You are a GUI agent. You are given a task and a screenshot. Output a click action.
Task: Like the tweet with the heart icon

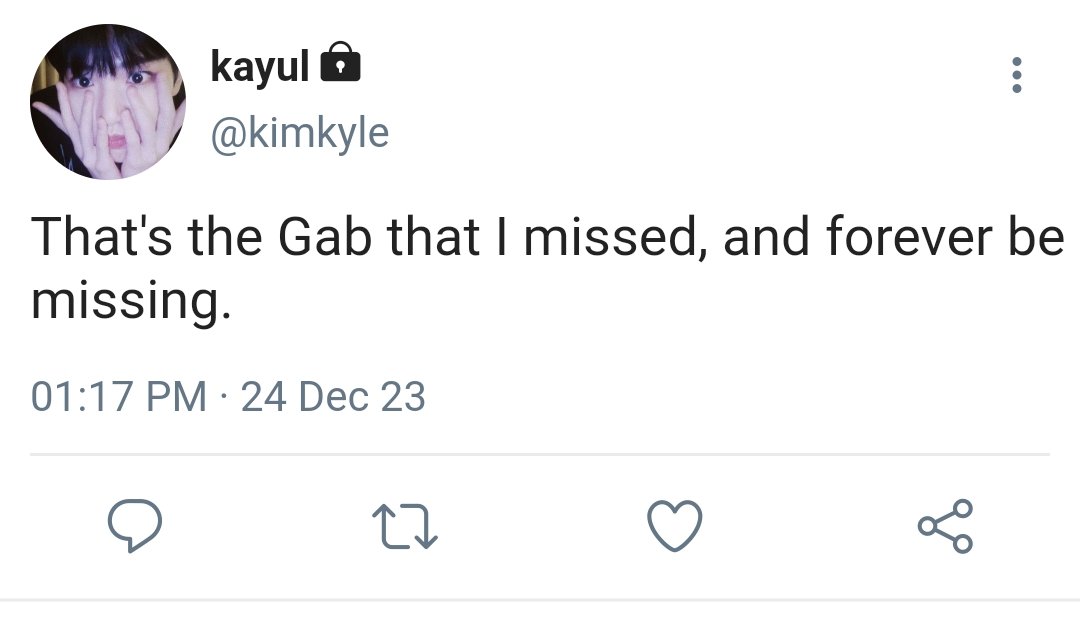675,527
